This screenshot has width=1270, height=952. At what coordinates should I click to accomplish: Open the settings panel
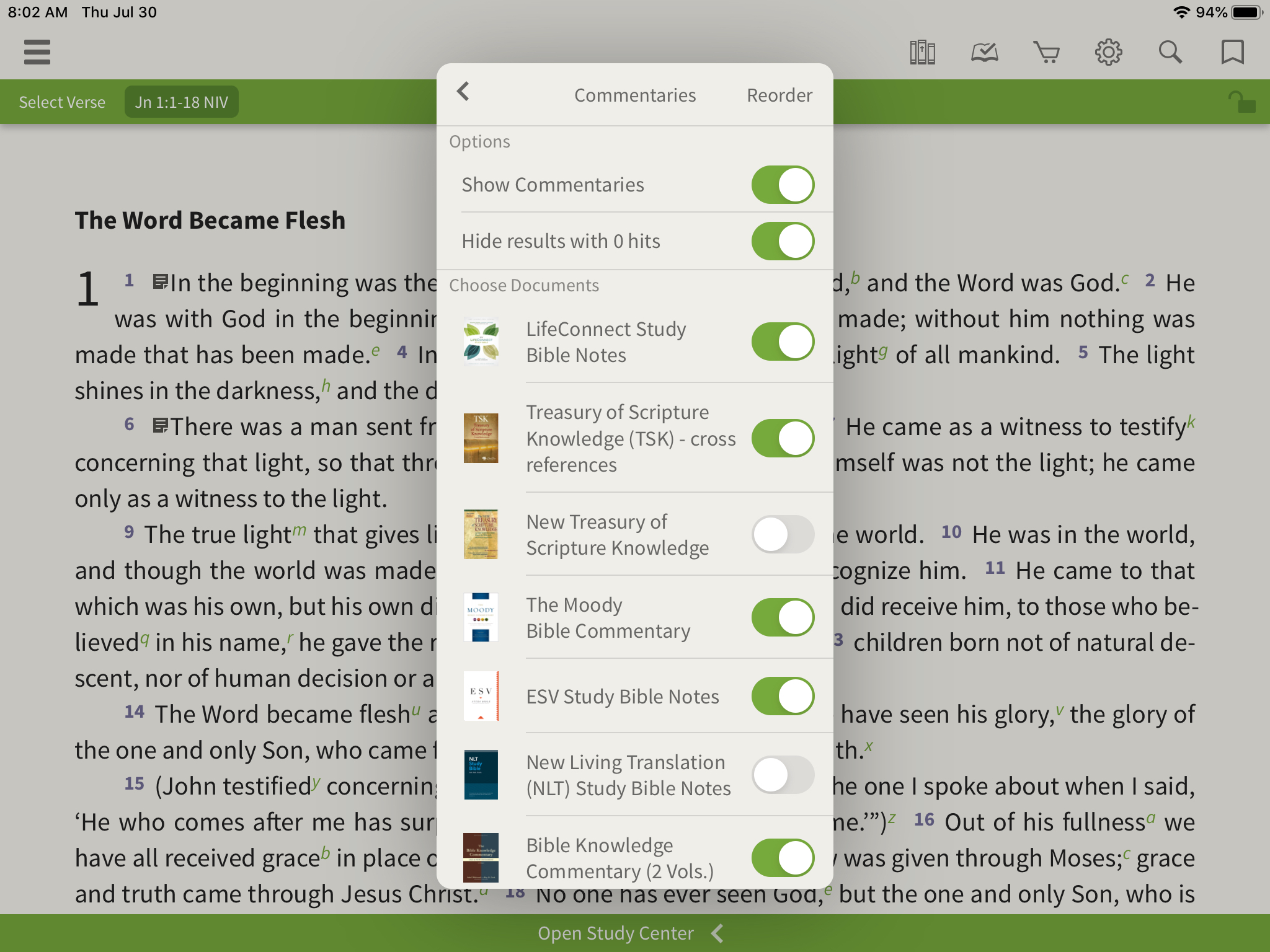point(1109,52)
